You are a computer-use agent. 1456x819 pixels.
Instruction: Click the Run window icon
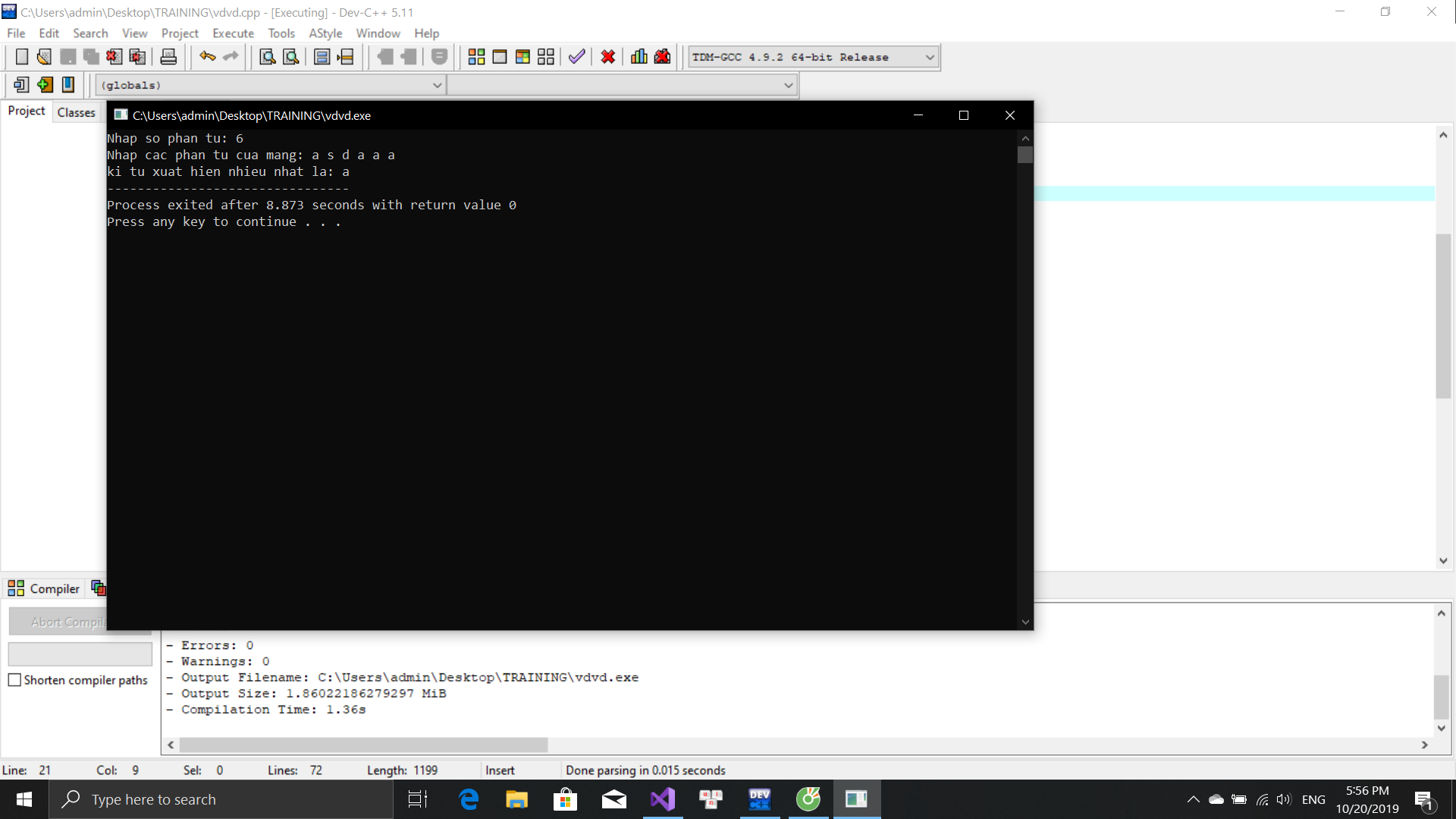[x=500, y=57]
